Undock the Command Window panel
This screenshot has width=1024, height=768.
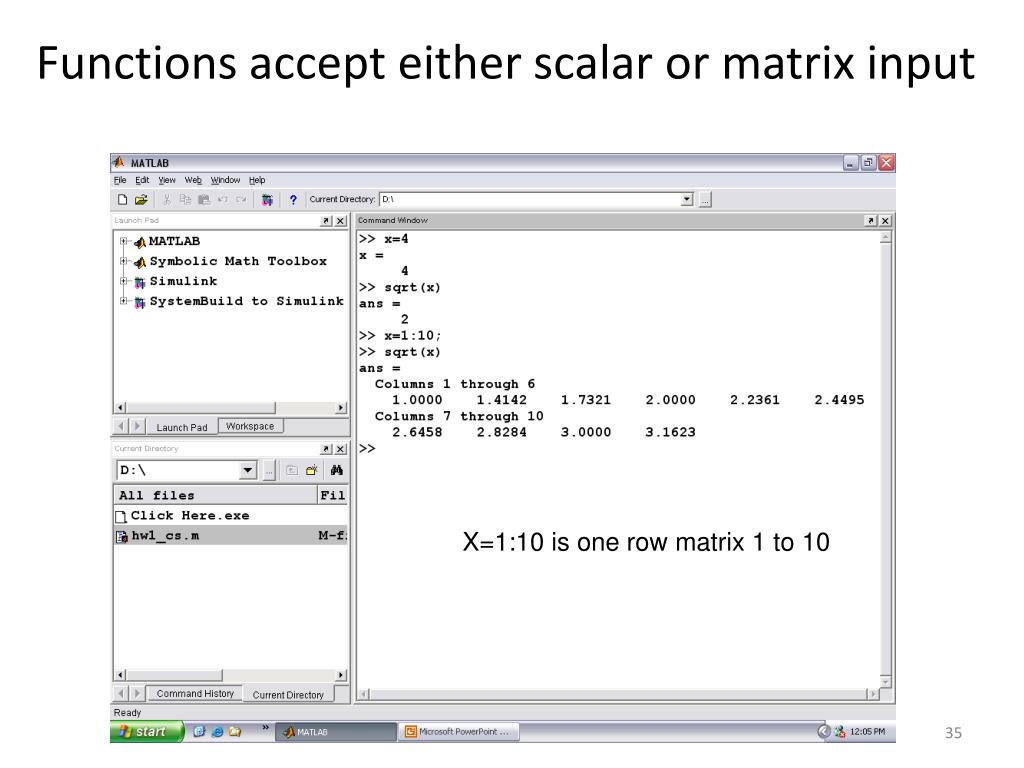pyautogui.click(x=871, y=221)
